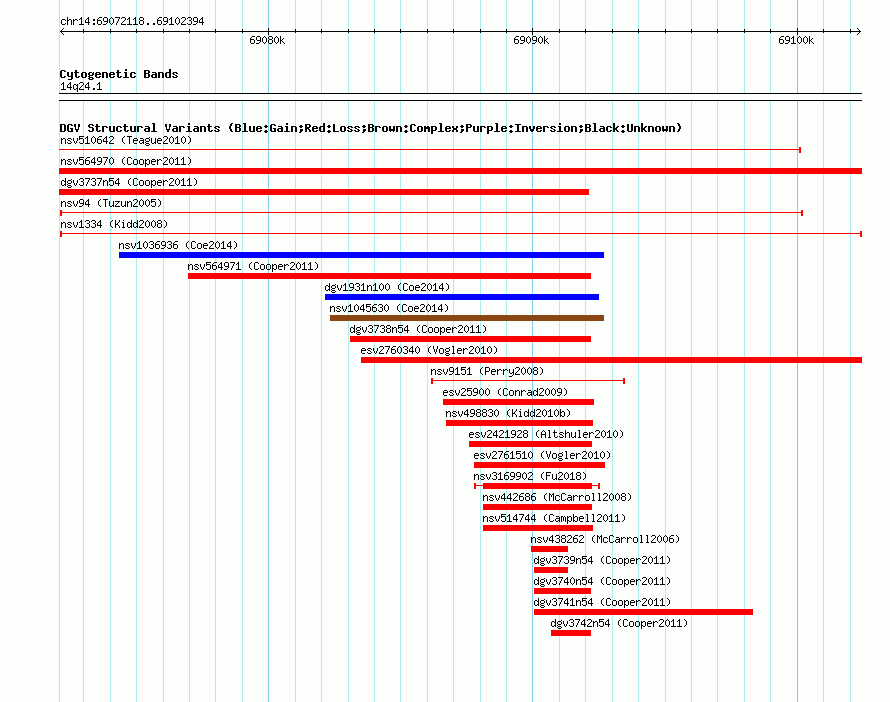The image size is (890, 702).
Task: Open the dgv3737n54 (Cooper2011) variant label
Action: click(129, 182)
